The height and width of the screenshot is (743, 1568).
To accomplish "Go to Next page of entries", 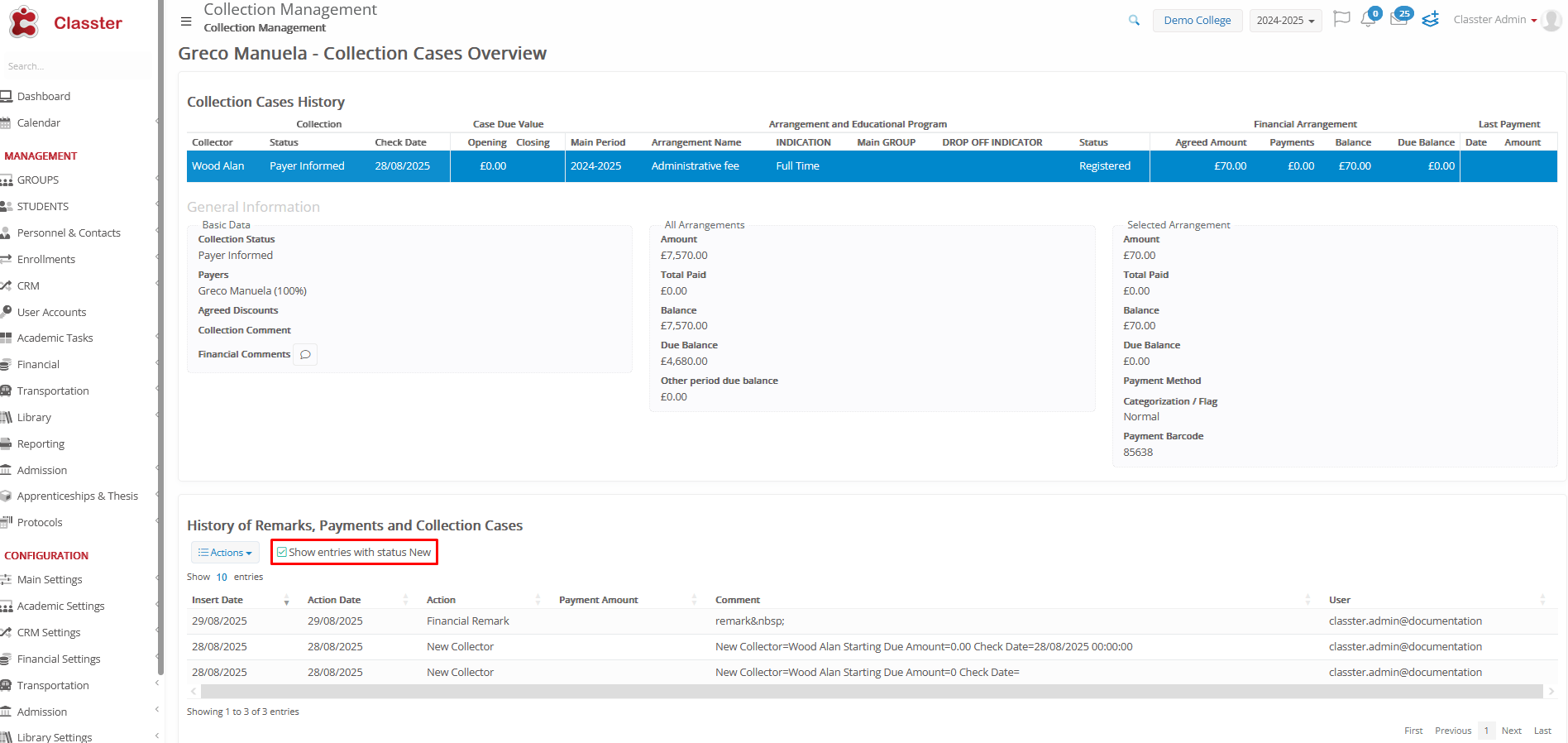I will (1511, 731).
